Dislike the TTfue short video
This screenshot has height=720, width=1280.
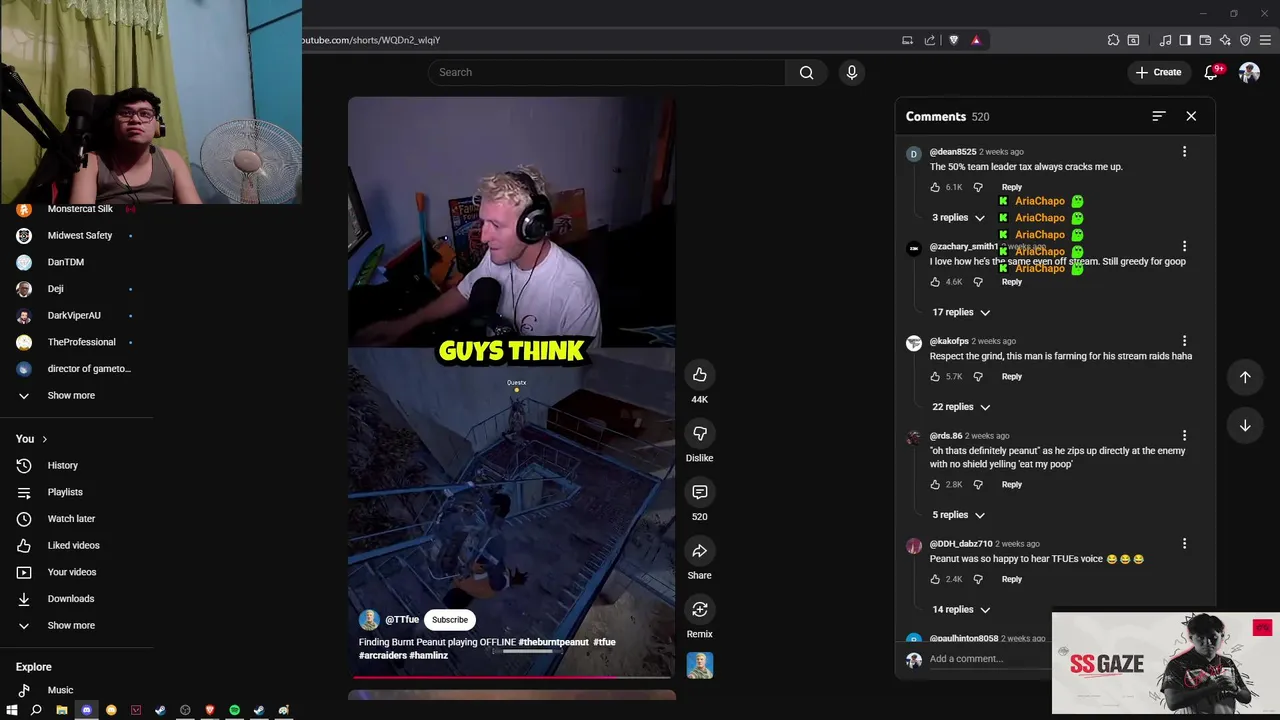click(699, 433)
